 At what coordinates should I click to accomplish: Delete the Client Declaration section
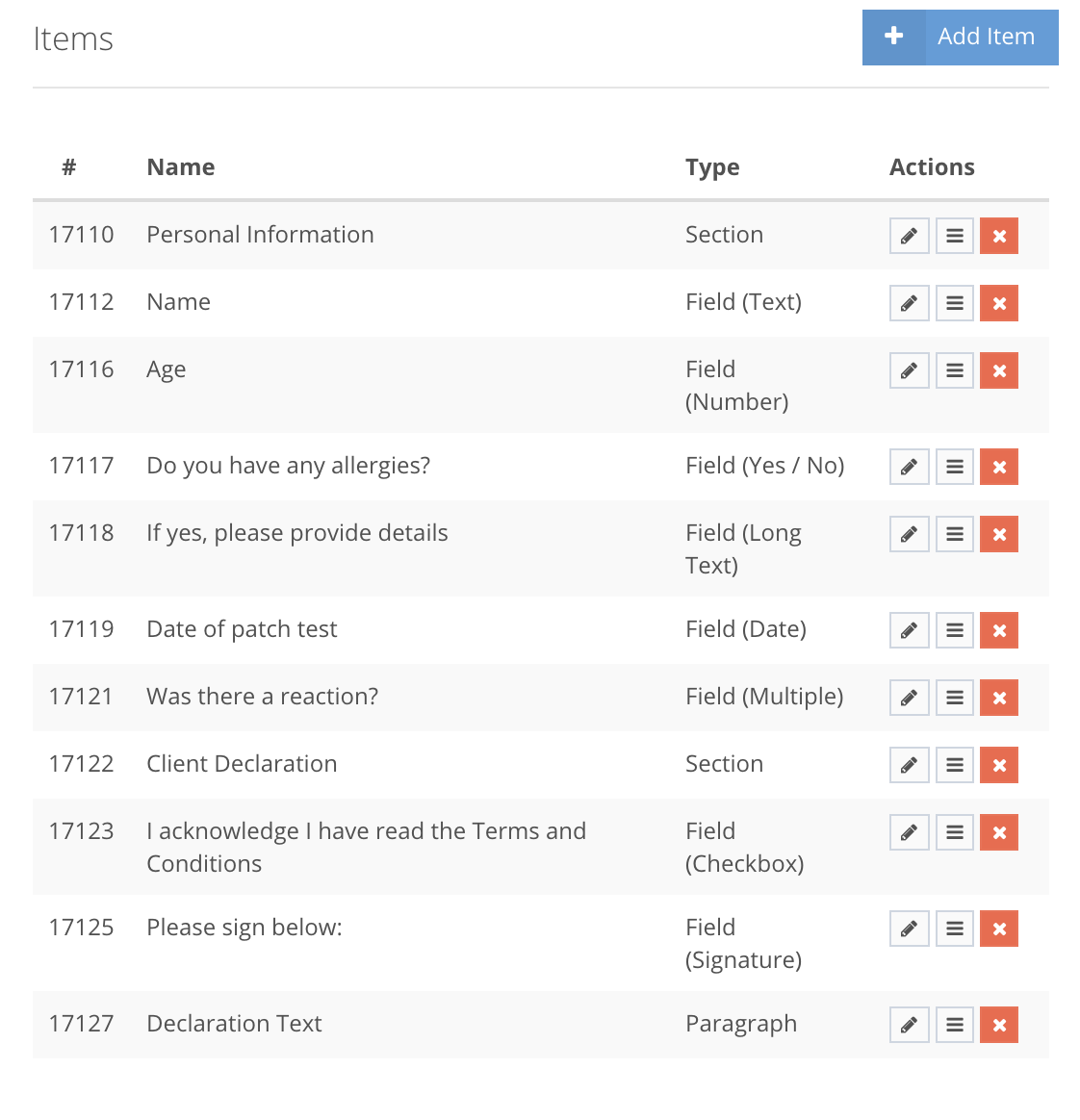(x=999, y=765)
